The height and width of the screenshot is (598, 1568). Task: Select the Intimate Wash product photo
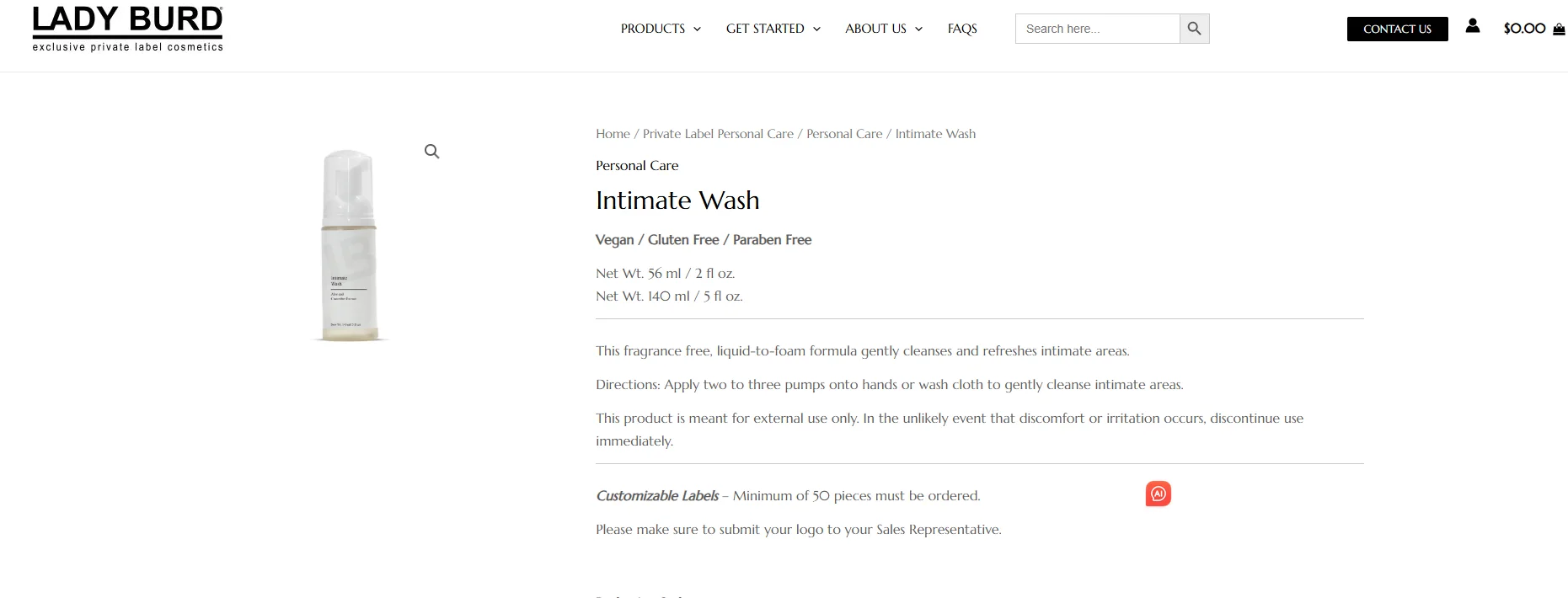tap(349, 244)
